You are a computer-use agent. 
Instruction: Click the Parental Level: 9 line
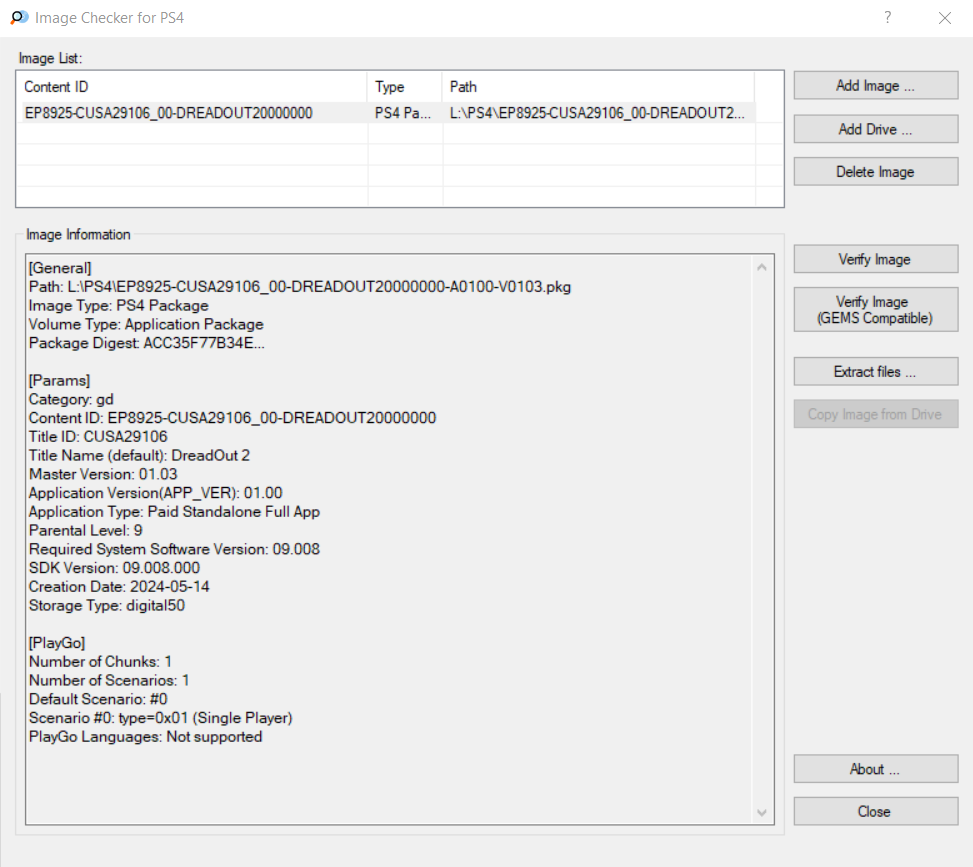(86, 531)
